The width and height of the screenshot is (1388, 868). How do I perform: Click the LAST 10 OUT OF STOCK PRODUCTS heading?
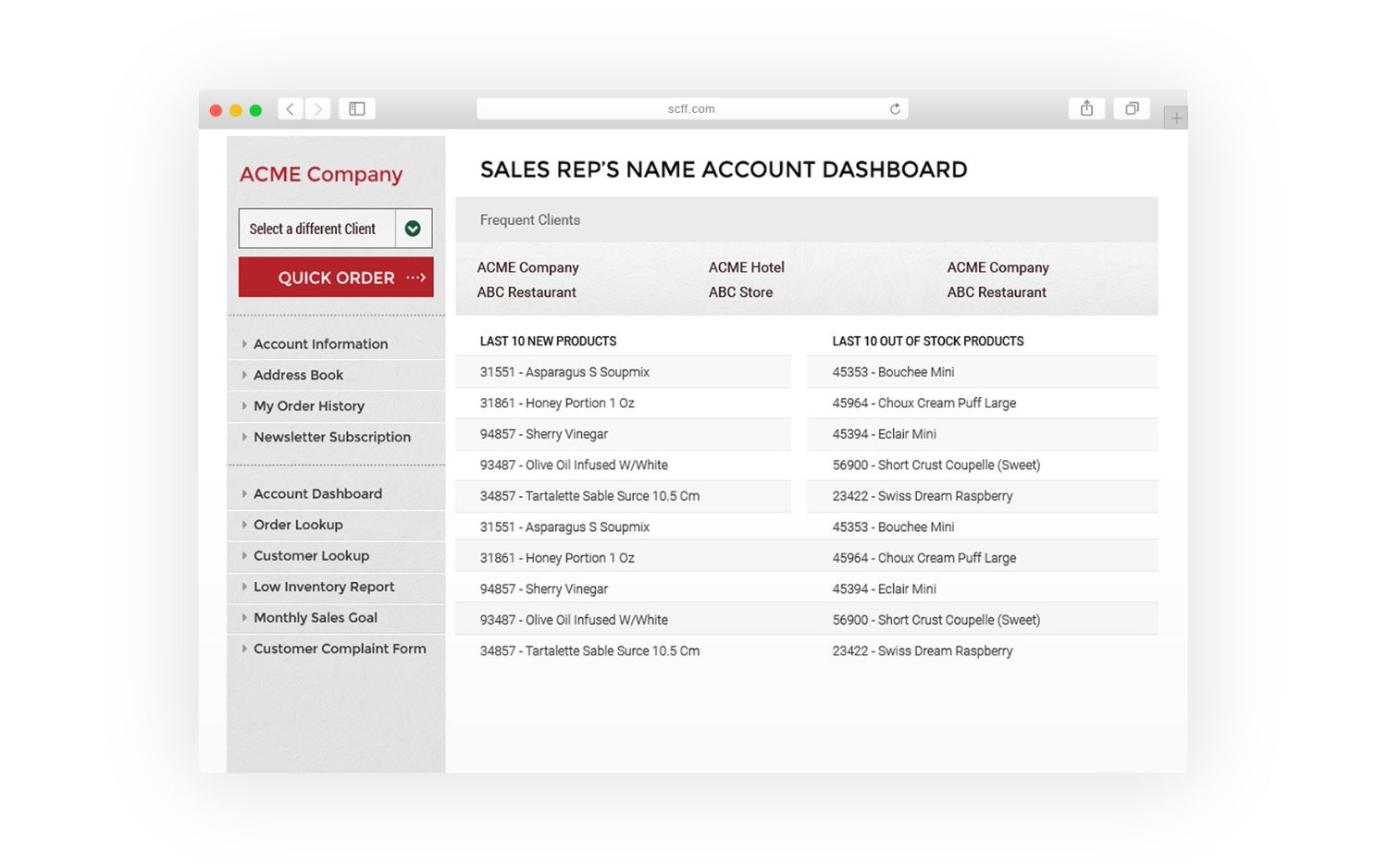928,341
